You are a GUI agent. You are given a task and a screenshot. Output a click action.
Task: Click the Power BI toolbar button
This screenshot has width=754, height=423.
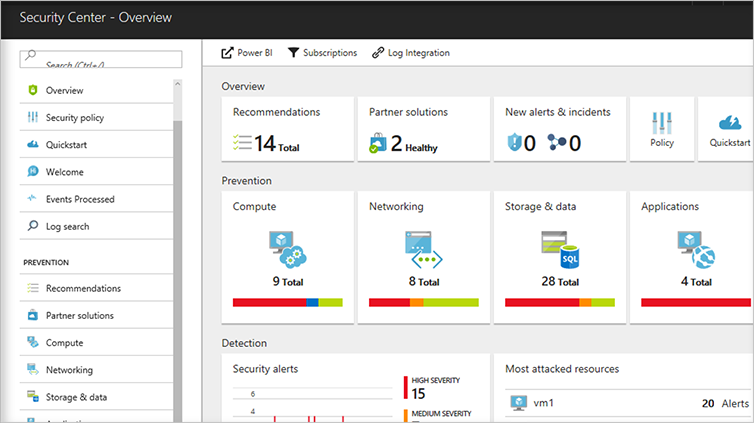[x=247, y=53]
